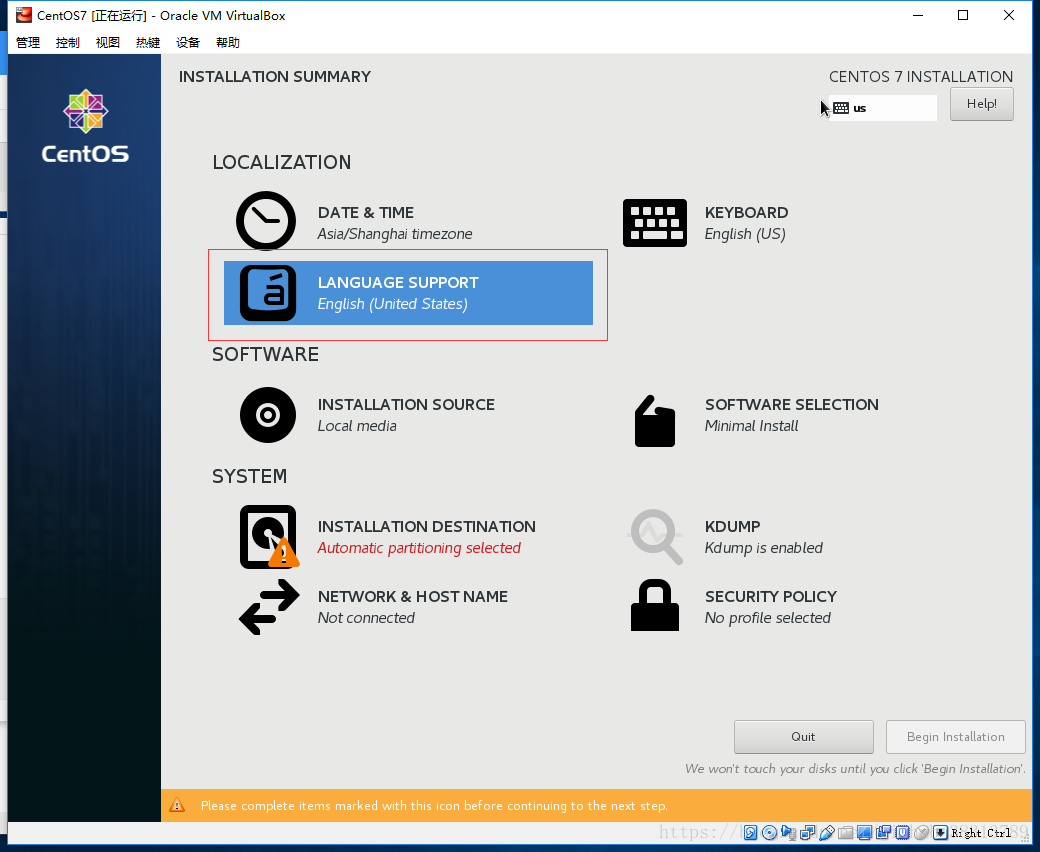Click the warning triangle icon in the bottom bar

point(177,805)
